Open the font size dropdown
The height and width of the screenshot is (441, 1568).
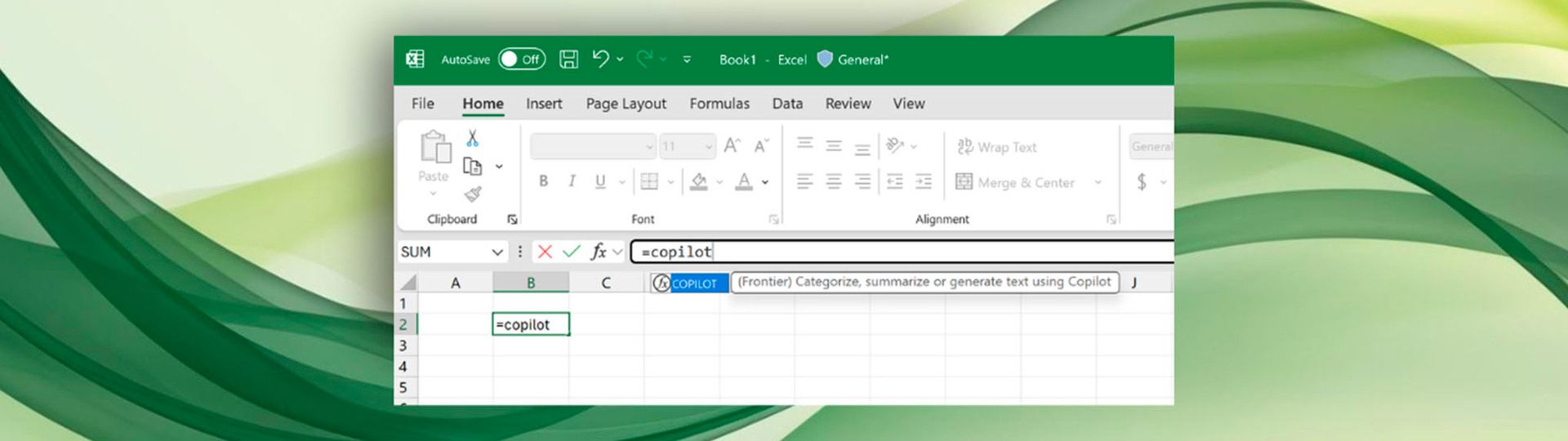point(708,146)
